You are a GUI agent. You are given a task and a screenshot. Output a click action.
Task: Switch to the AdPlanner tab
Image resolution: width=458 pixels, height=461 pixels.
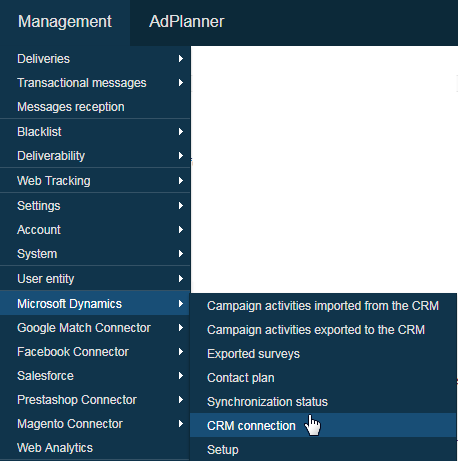pyautogui.click(x=187, y=22)
